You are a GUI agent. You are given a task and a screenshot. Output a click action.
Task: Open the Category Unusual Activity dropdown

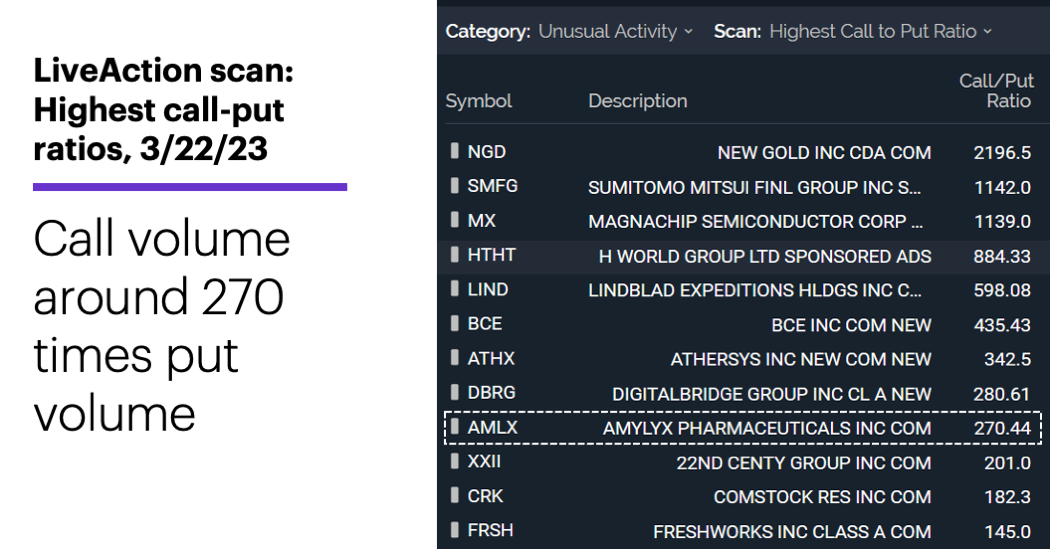[x=615, y=31]
